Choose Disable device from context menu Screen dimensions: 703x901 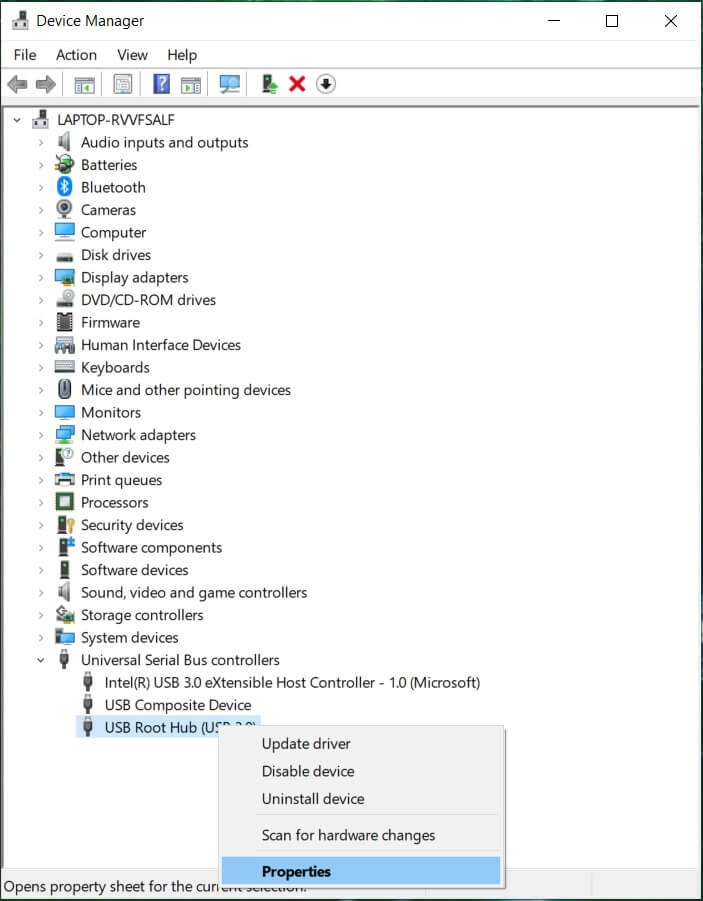pos(308,771)
